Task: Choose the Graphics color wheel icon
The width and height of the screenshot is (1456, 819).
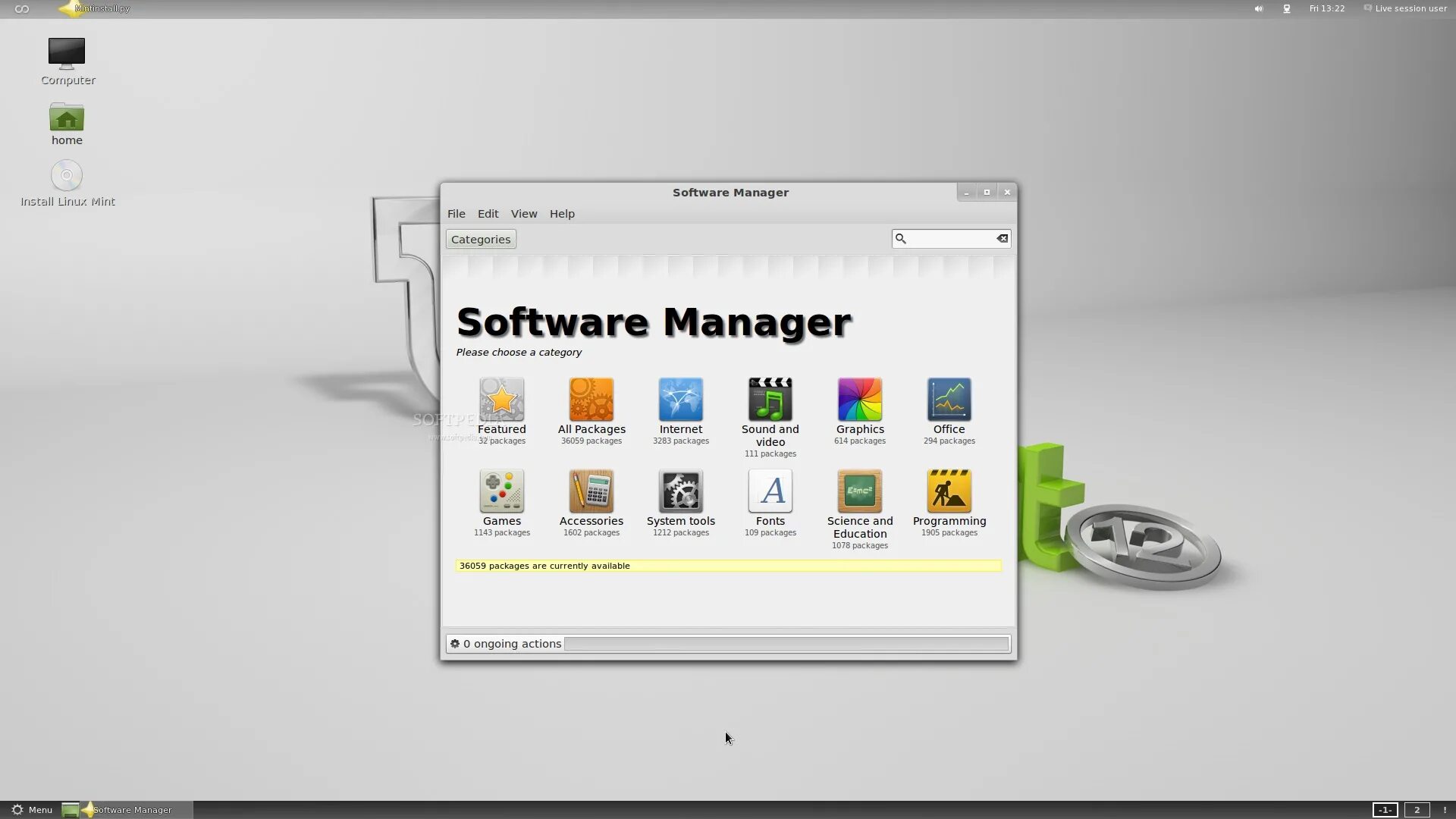Action: [x=859, y=399]
